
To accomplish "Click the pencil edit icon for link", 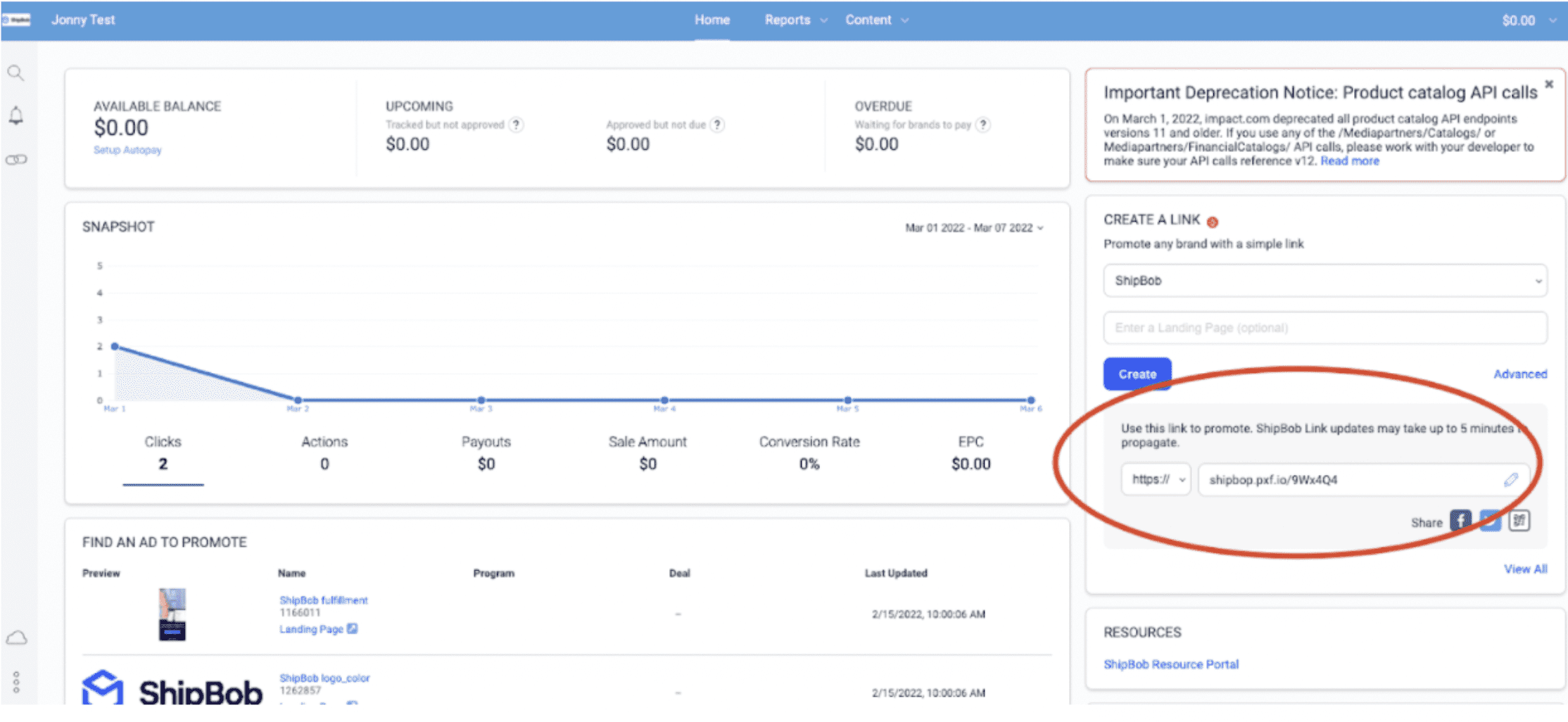I will click(1510, 480).
